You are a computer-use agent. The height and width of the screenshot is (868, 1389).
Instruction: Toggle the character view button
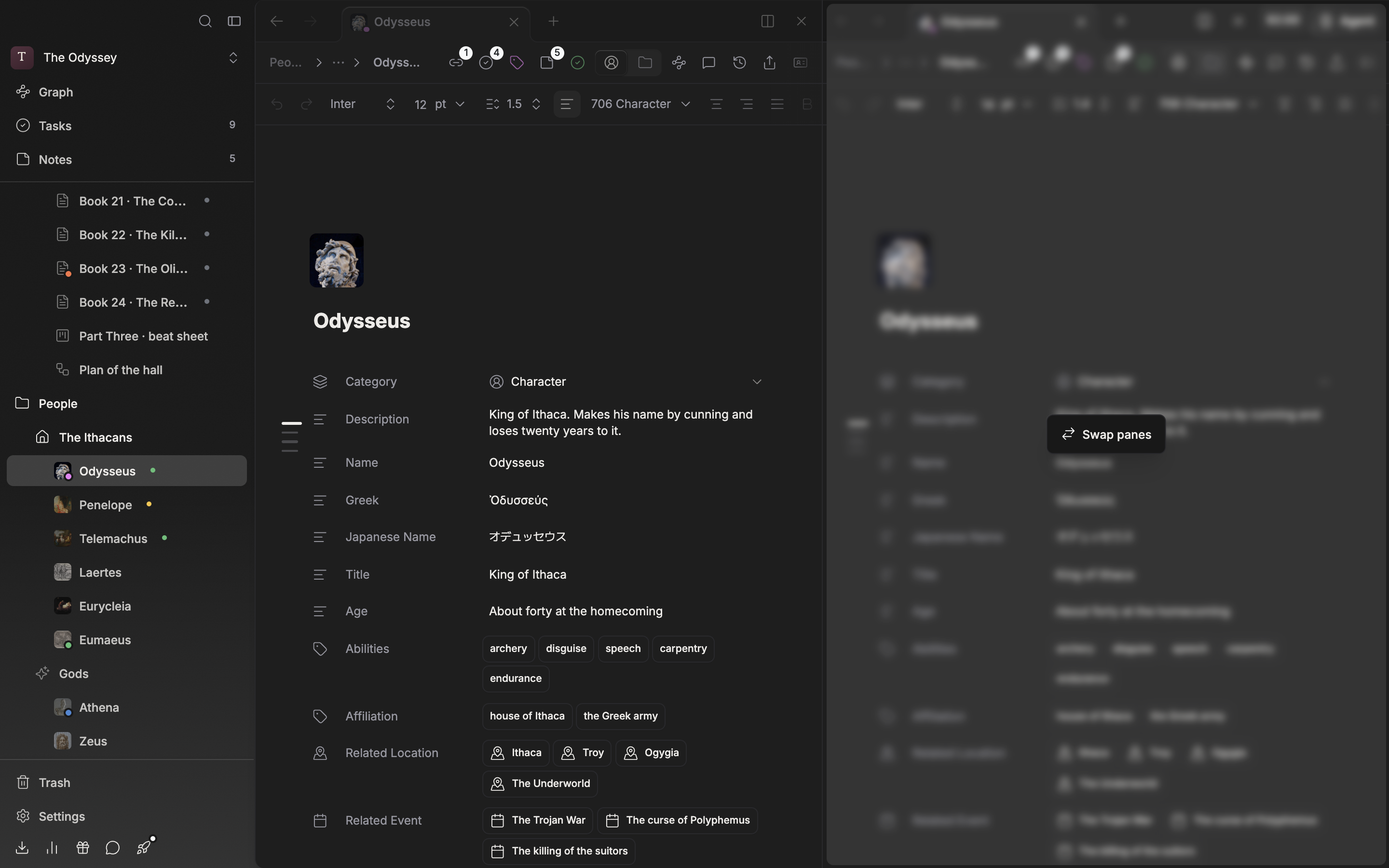[x=611, y=63]
